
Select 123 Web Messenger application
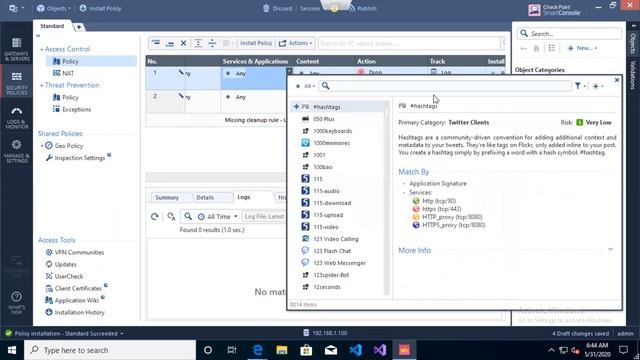[338, 263]
